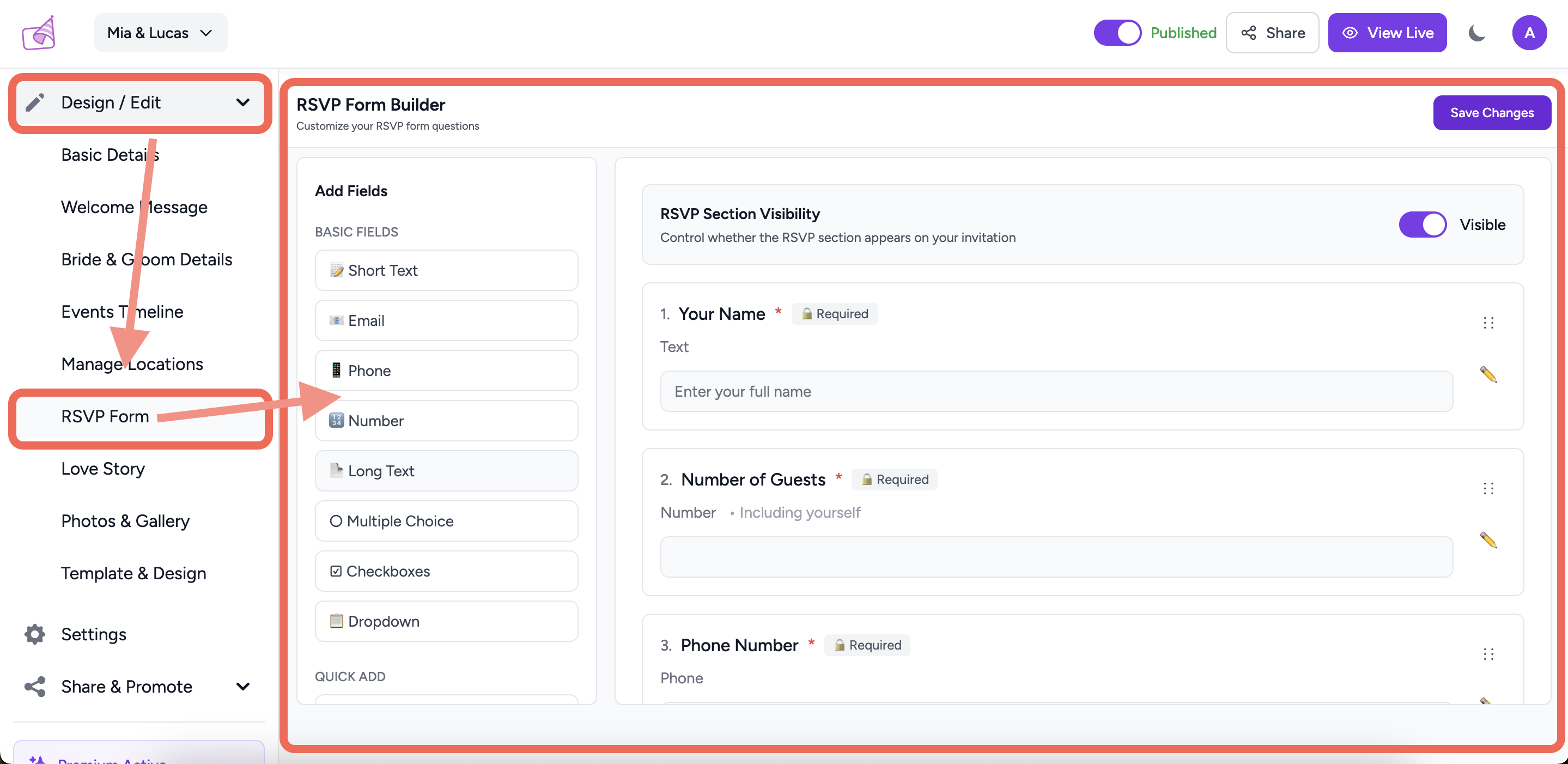Toggle the Published switch off
The image size is (1568, 764).
click(x=1117, y=33)
